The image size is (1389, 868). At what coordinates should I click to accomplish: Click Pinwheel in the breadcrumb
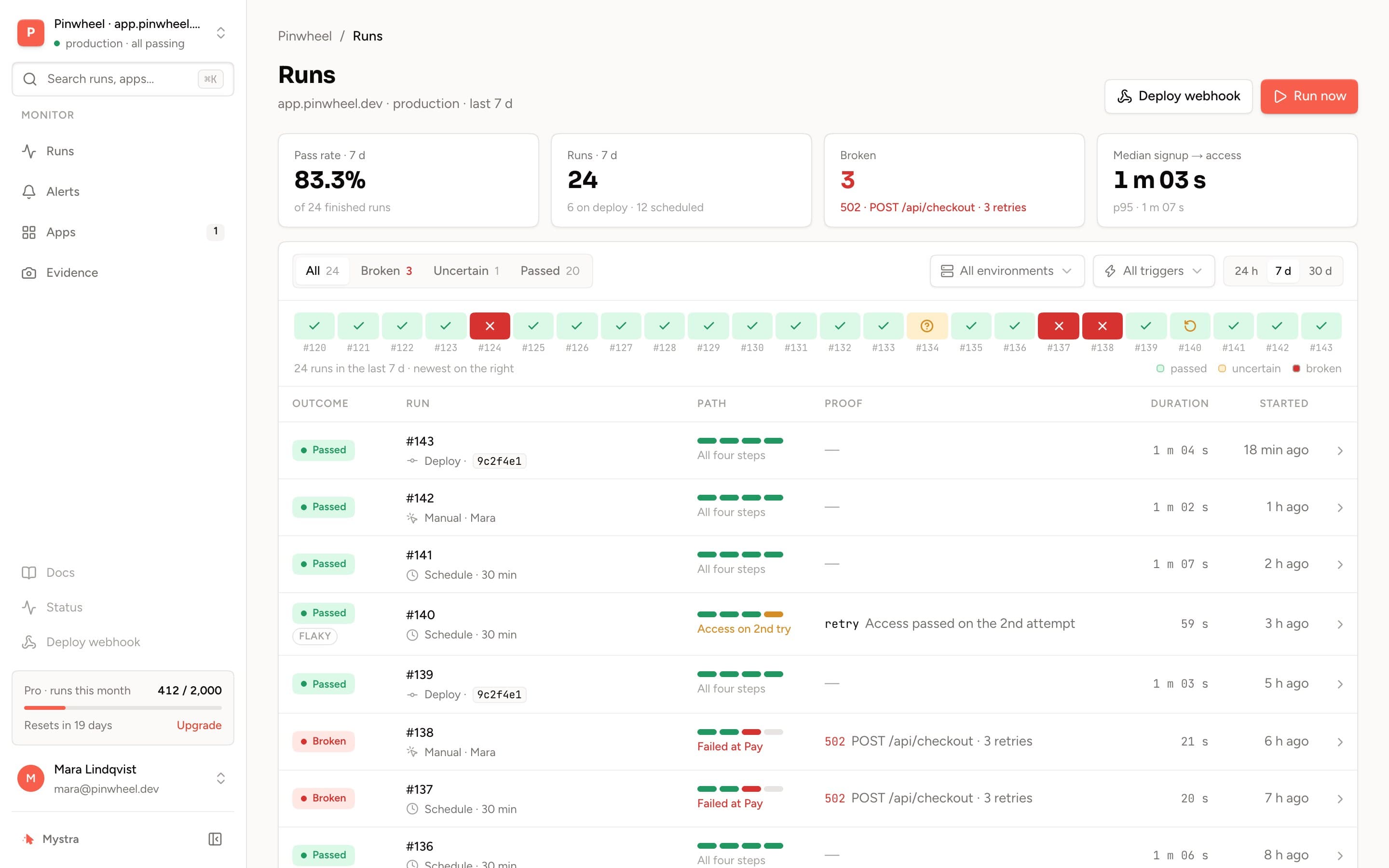pos(305,36)
